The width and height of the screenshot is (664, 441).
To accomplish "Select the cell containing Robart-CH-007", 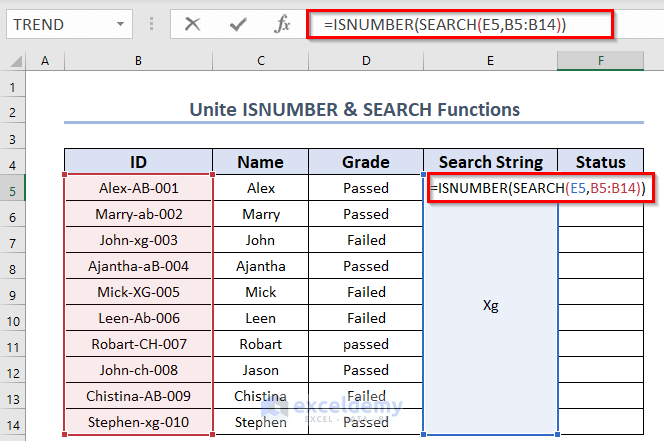I will (x=138, y=344).
